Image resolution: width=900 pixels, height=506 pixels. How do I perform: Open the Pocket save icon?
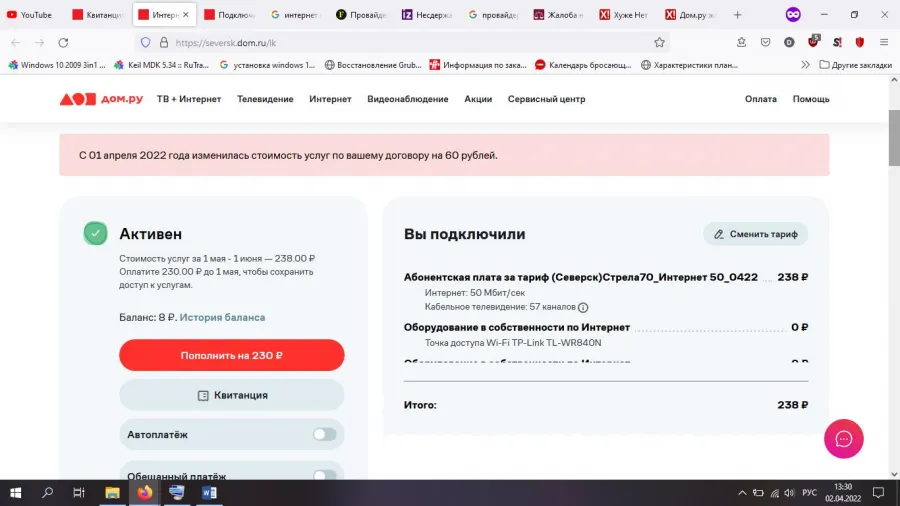(x=765, y=42)
